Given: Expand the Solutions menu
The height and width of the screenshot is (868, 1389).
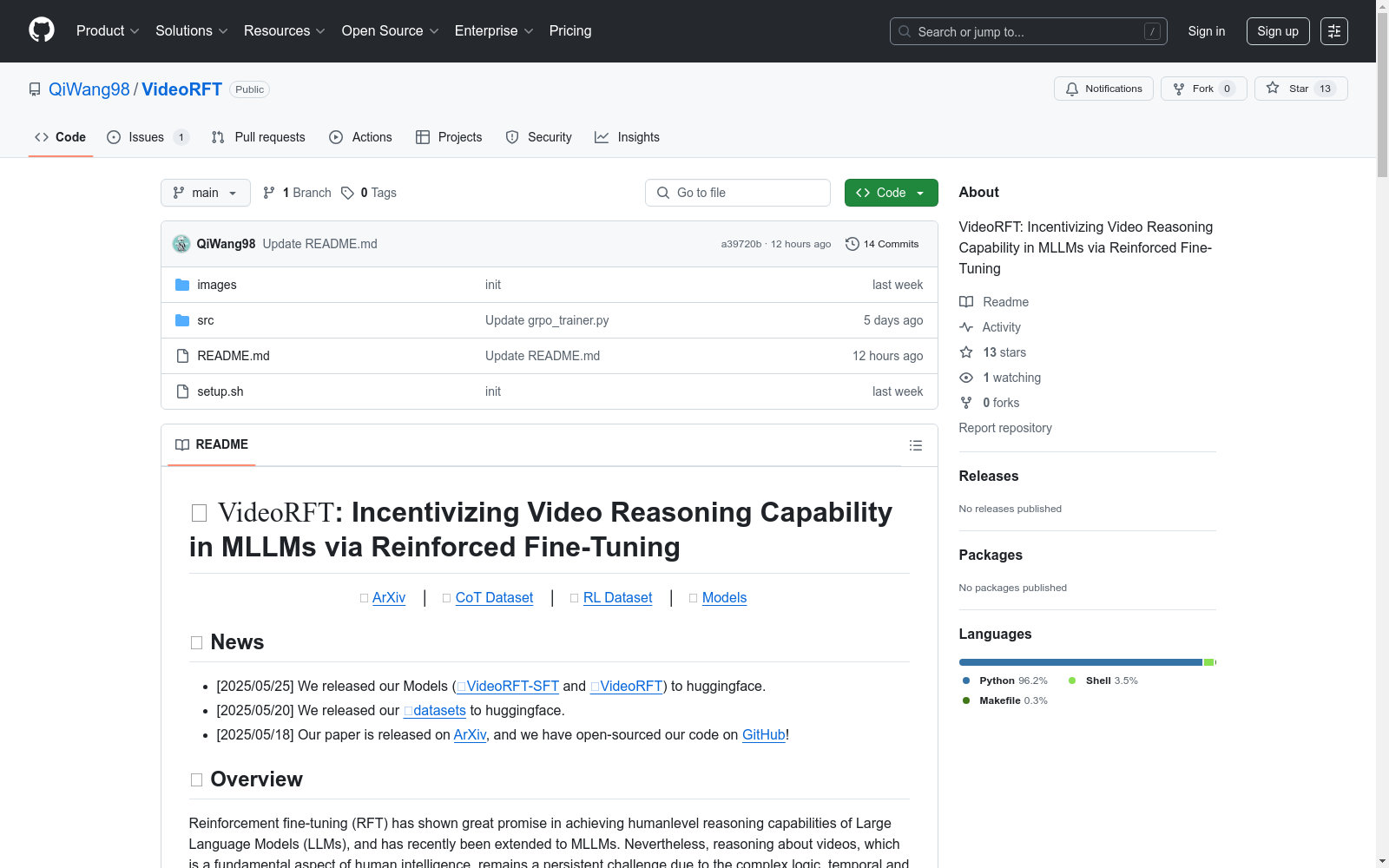Looking at the screenshot, I should coord(192,30).
